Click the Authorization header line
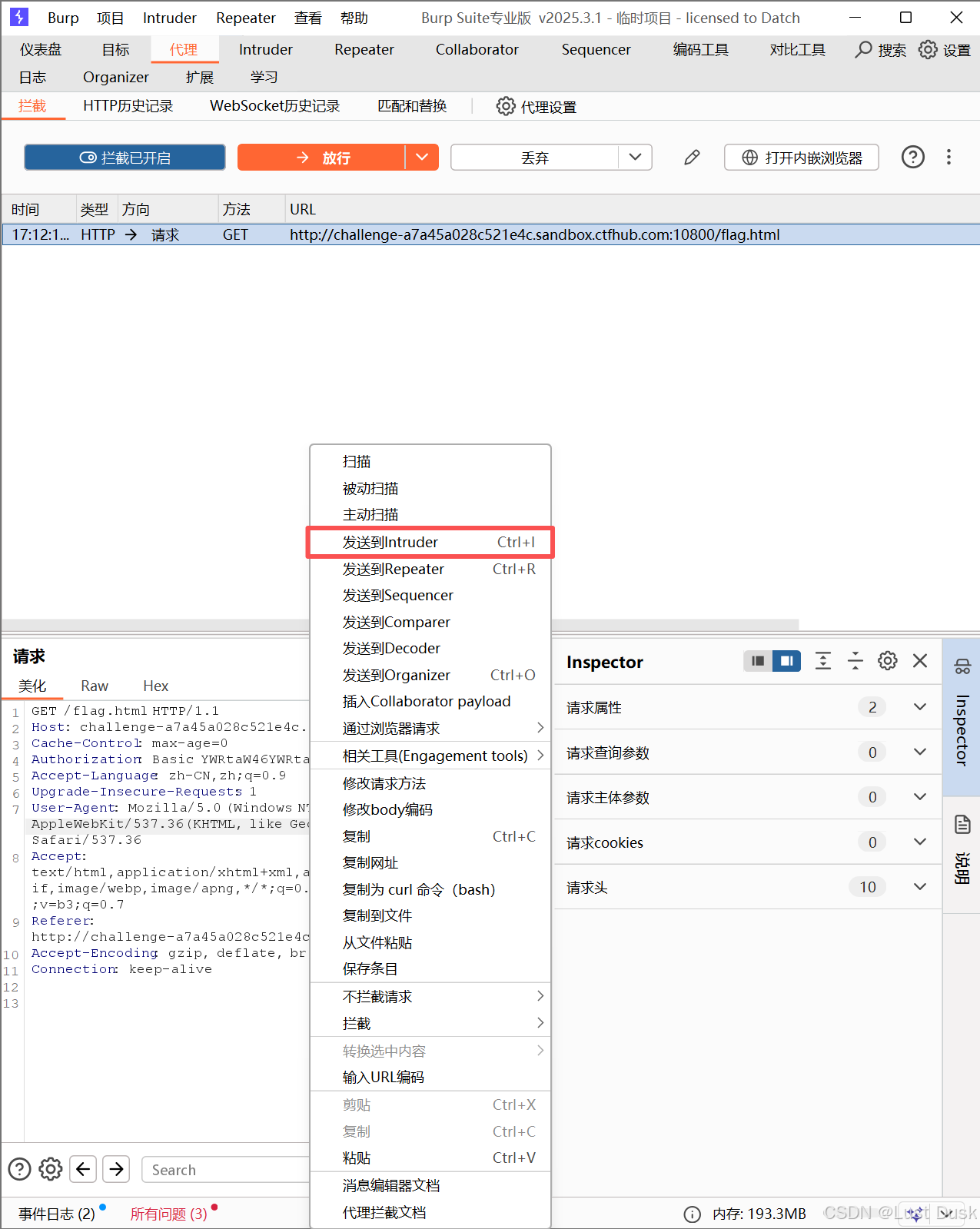This screenshot has height=1229, width=980. (169, 759)
